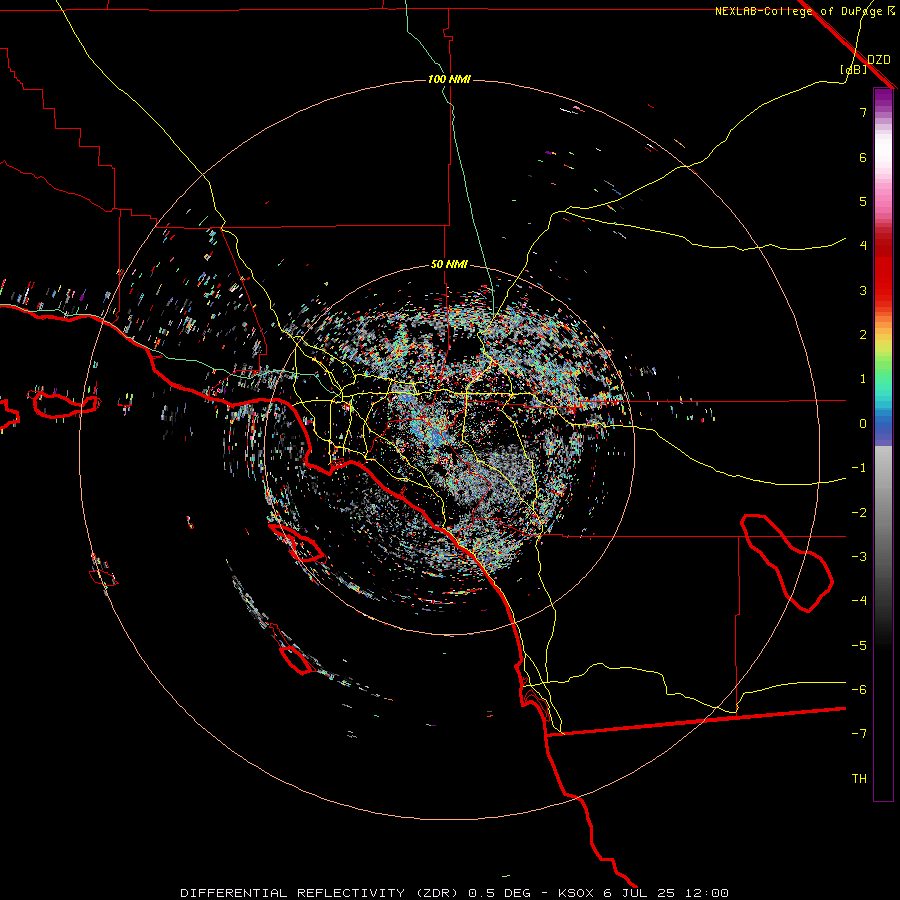The image size is (900, 900).
Task: Click the [dB] units label
Action: (x=854, y=69)
